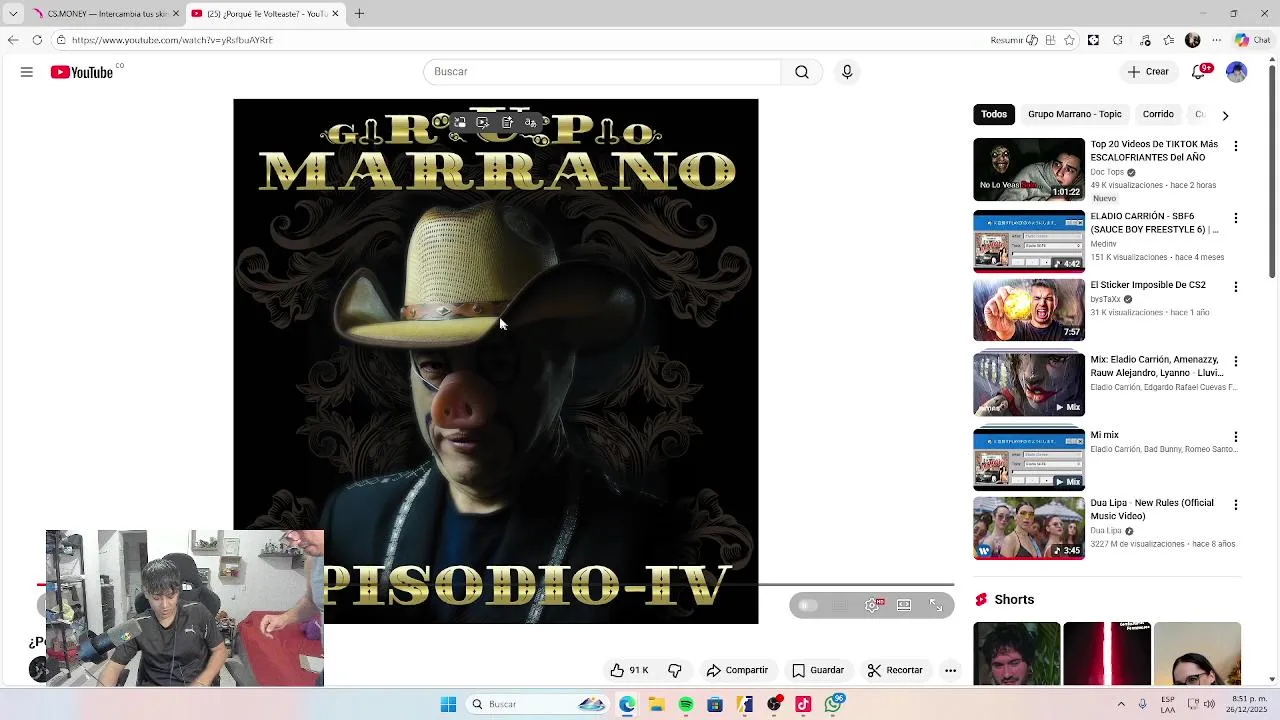
Task: Enter fullscreen on the video player
Action: click(936, 605)
